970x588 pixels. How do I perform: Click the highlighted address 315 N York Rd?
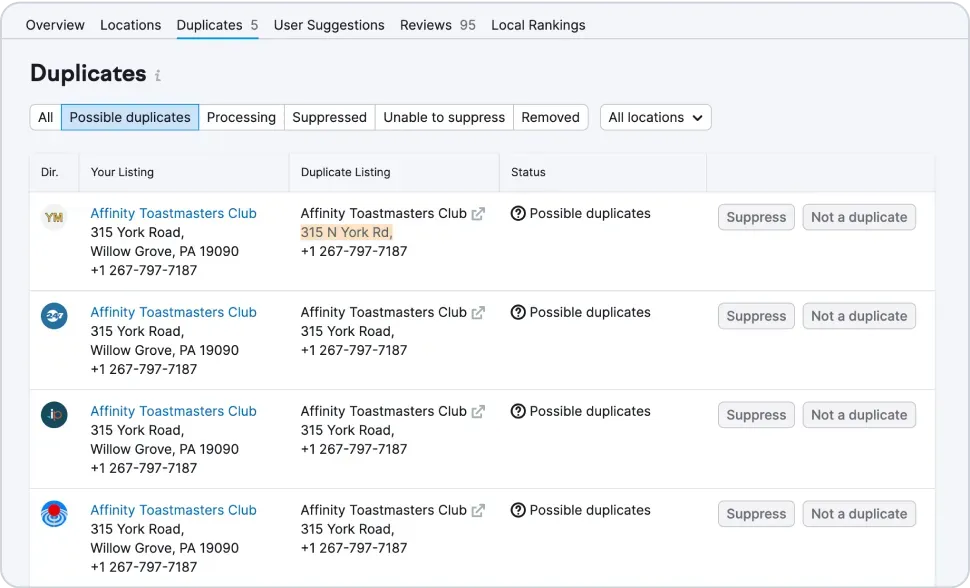(x=345, y=231)
